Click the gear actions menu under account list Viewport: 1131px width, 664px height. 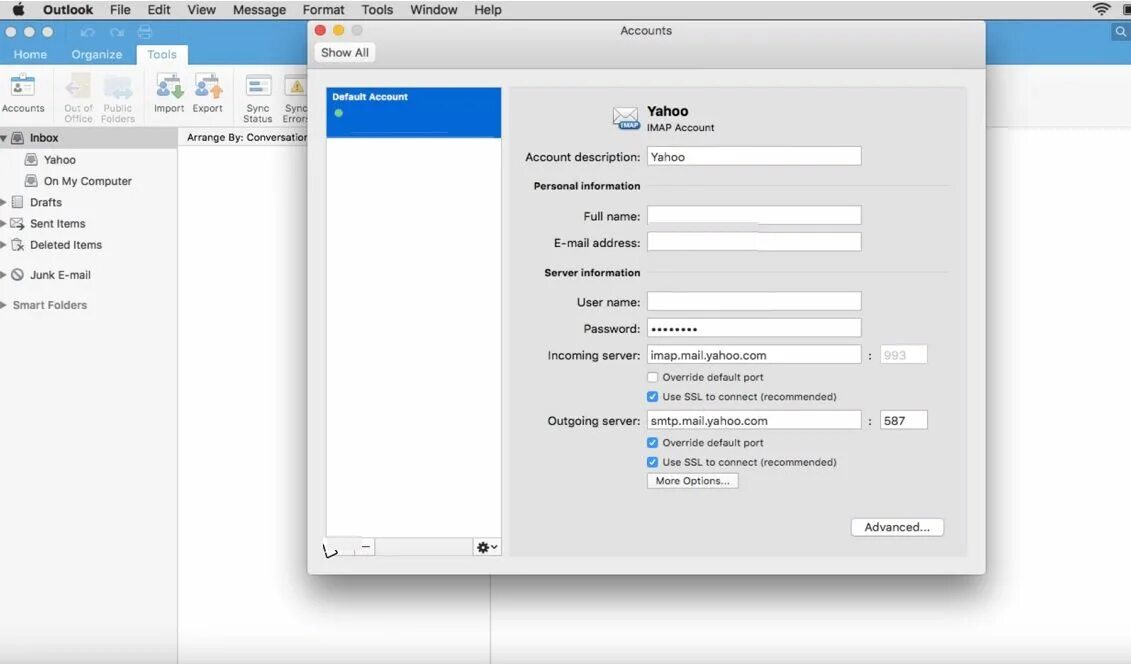[x=487, y=547]
